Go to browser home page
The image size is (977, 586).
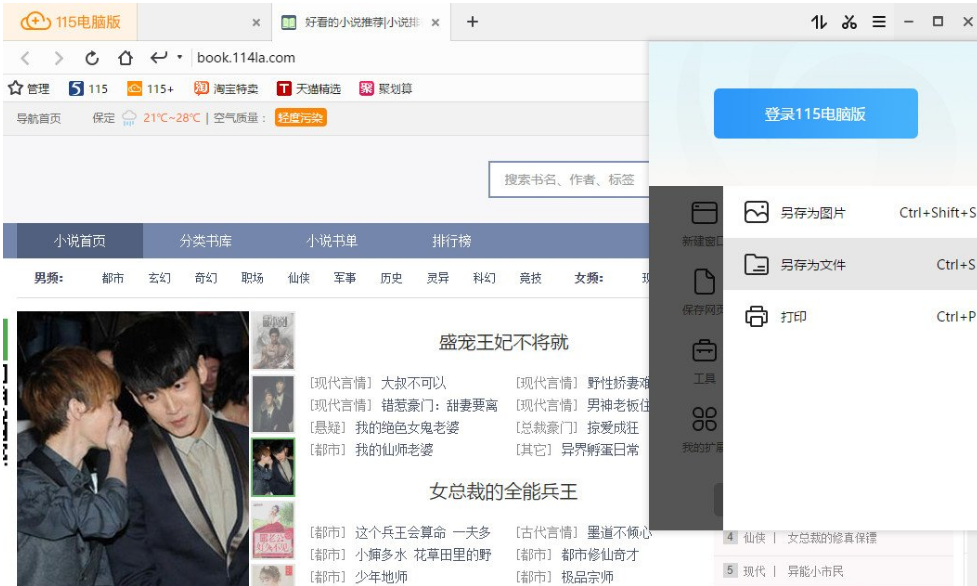pyautogui.click(x=125, y=58)
